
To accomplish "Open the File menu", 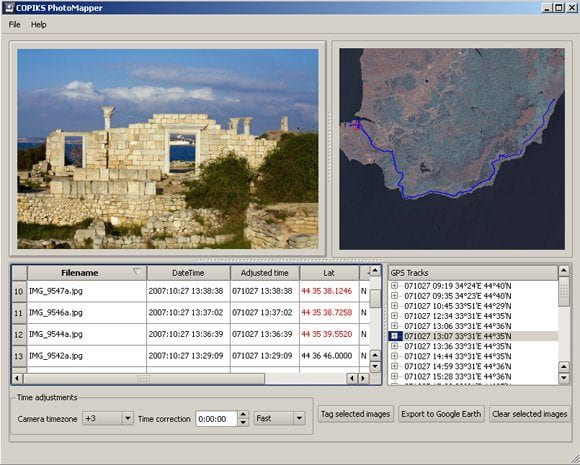I will (x=14, y=25).
